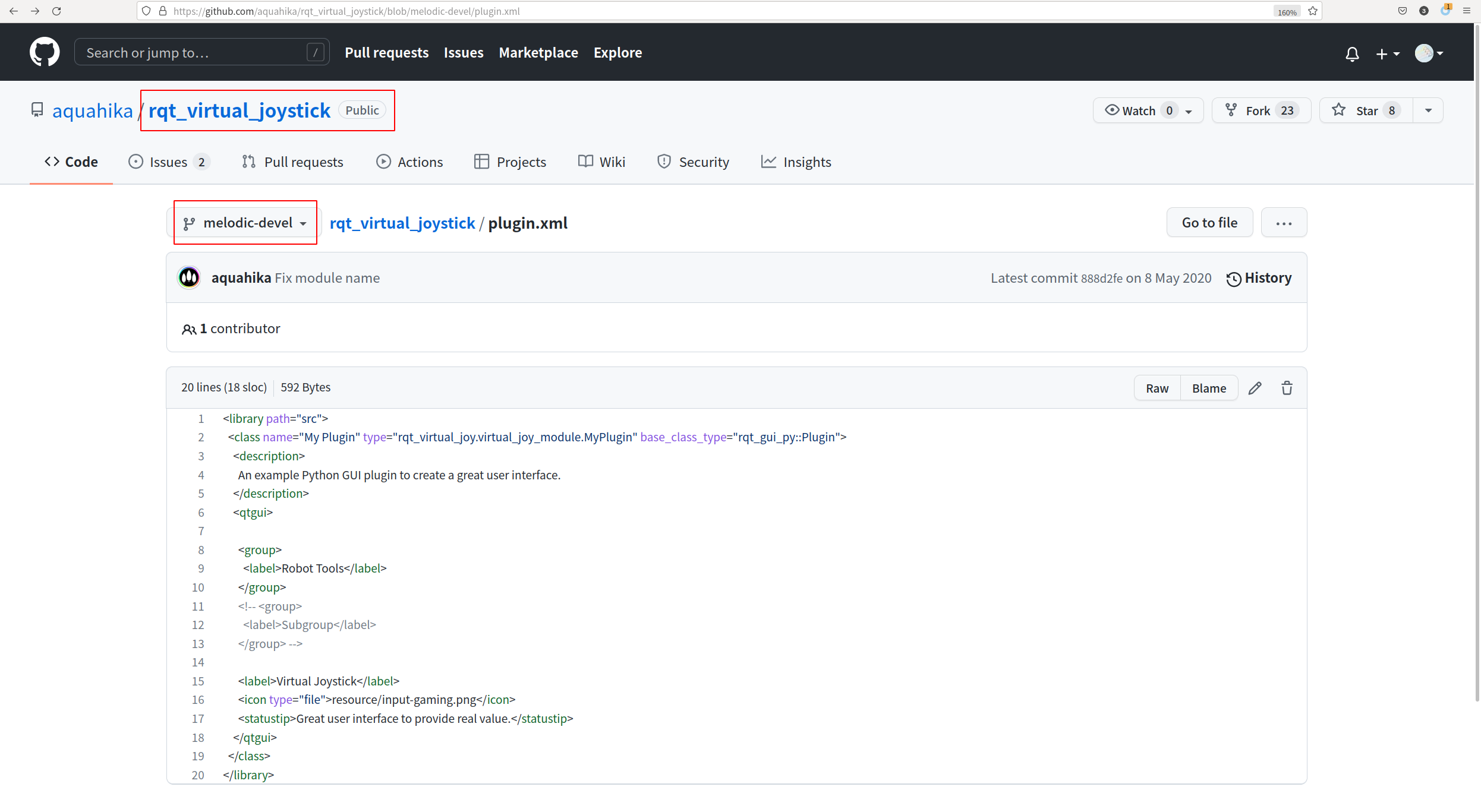1481x812 pixels.
Task: Open the contributor avatar of aquahika
Action: click(189, 277)
